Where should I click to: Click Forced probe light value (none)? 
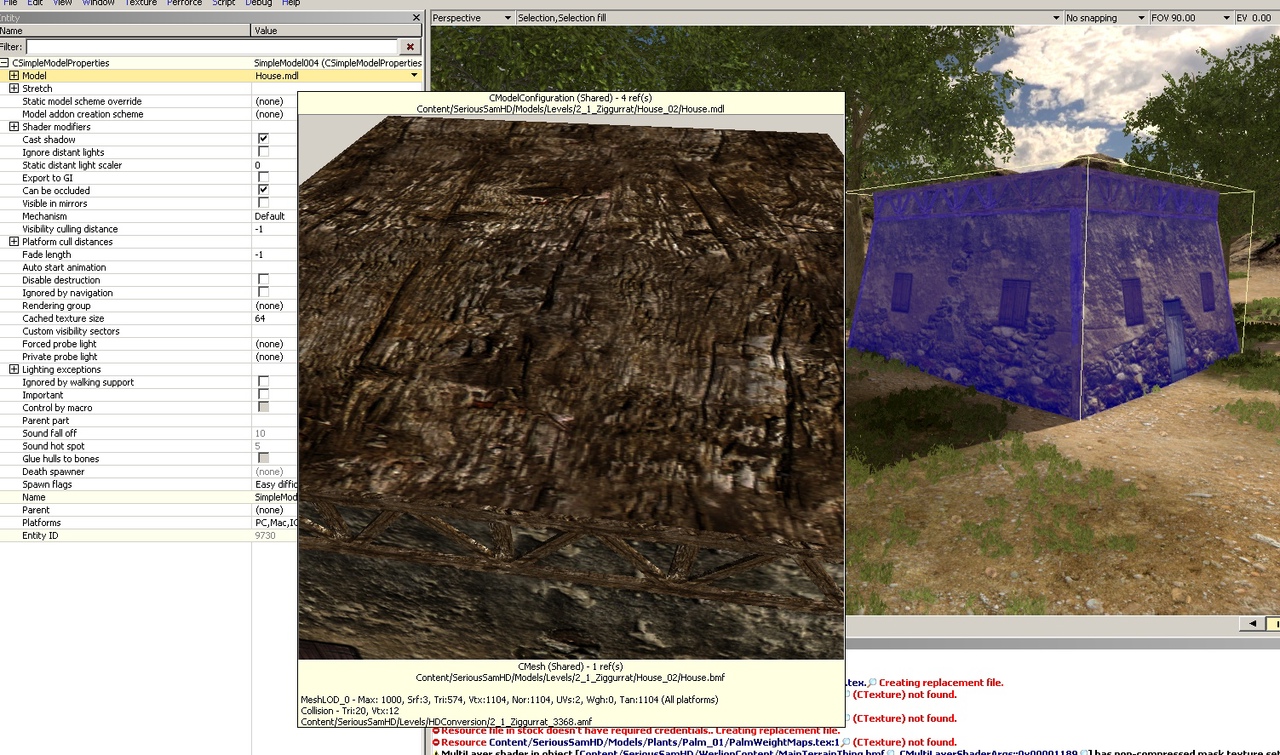(x=269, y=344)
